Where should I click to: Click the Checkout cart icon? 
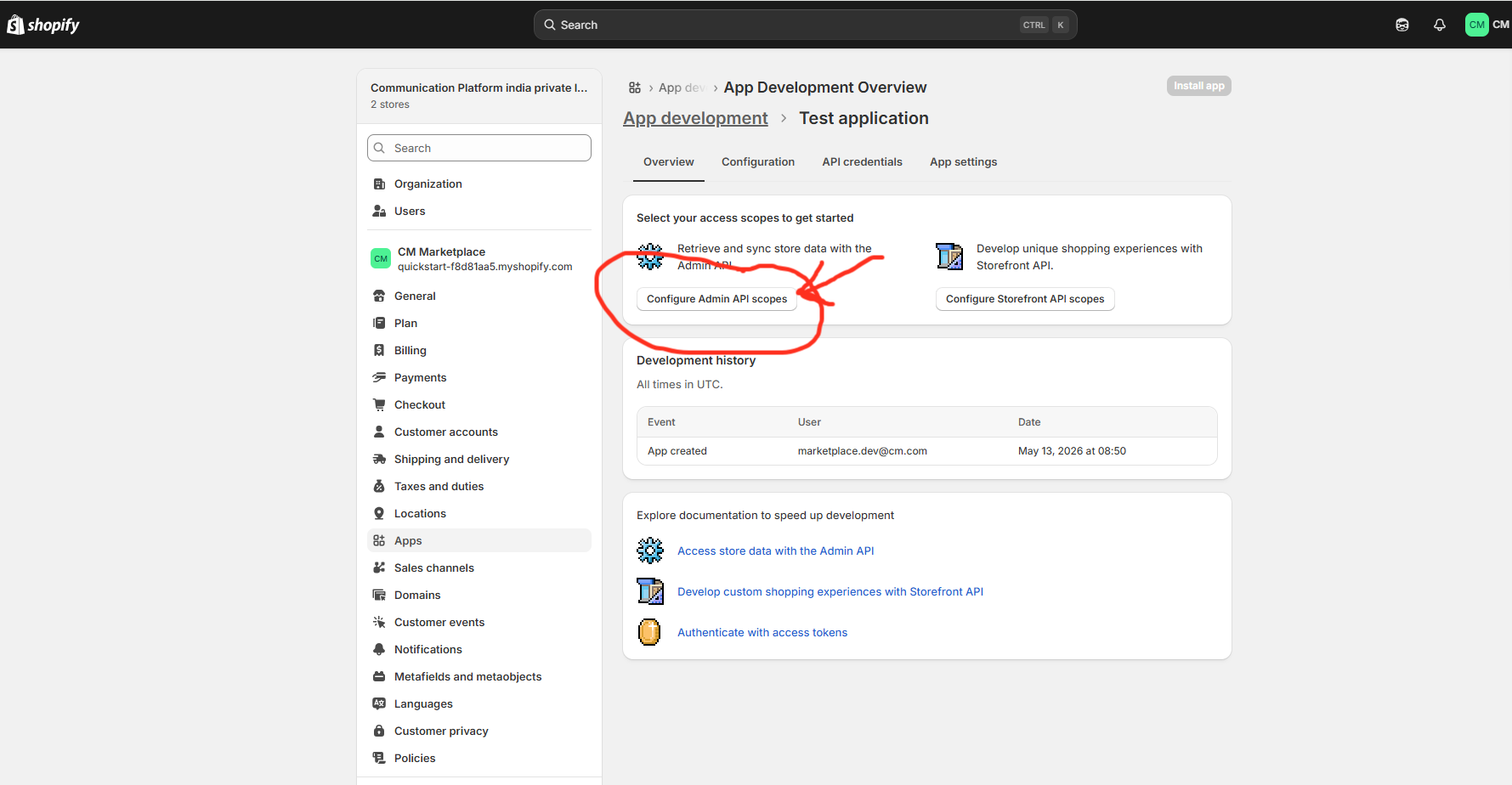click(x=379, y=404)
